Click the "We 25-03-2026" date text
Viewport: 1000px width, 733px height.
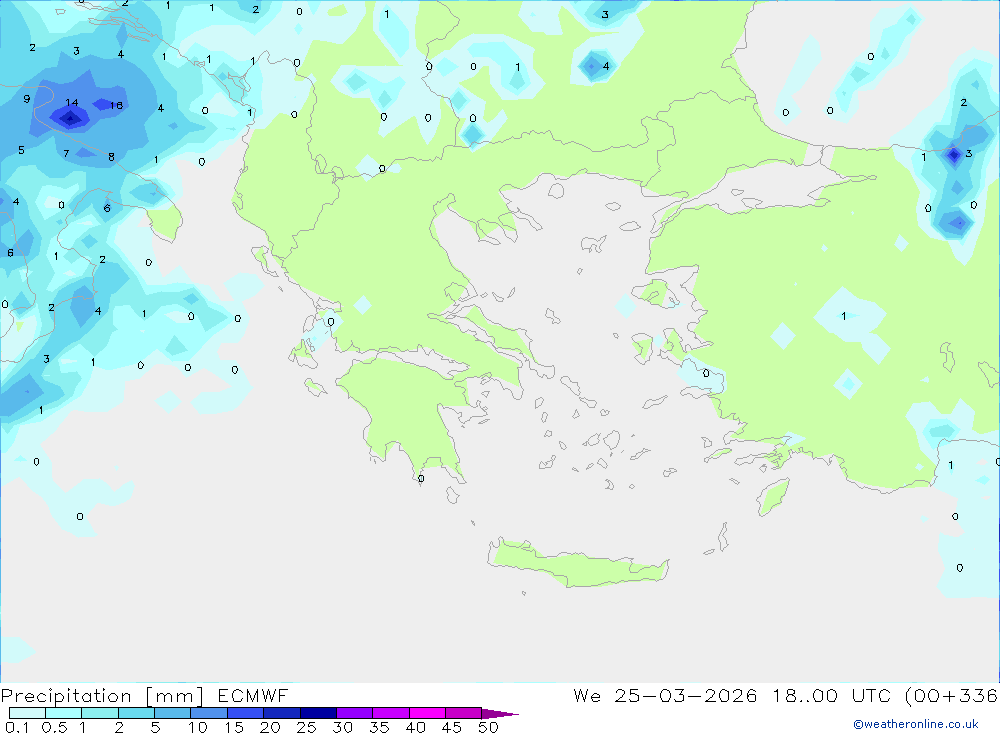tap(665, 696)
